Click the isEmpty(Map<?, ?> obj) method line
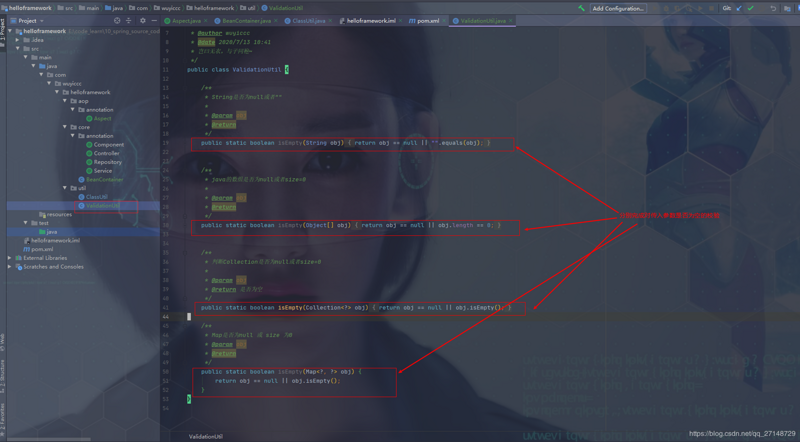800x442 pixels. pyautogui.click(x=281, y=372)
